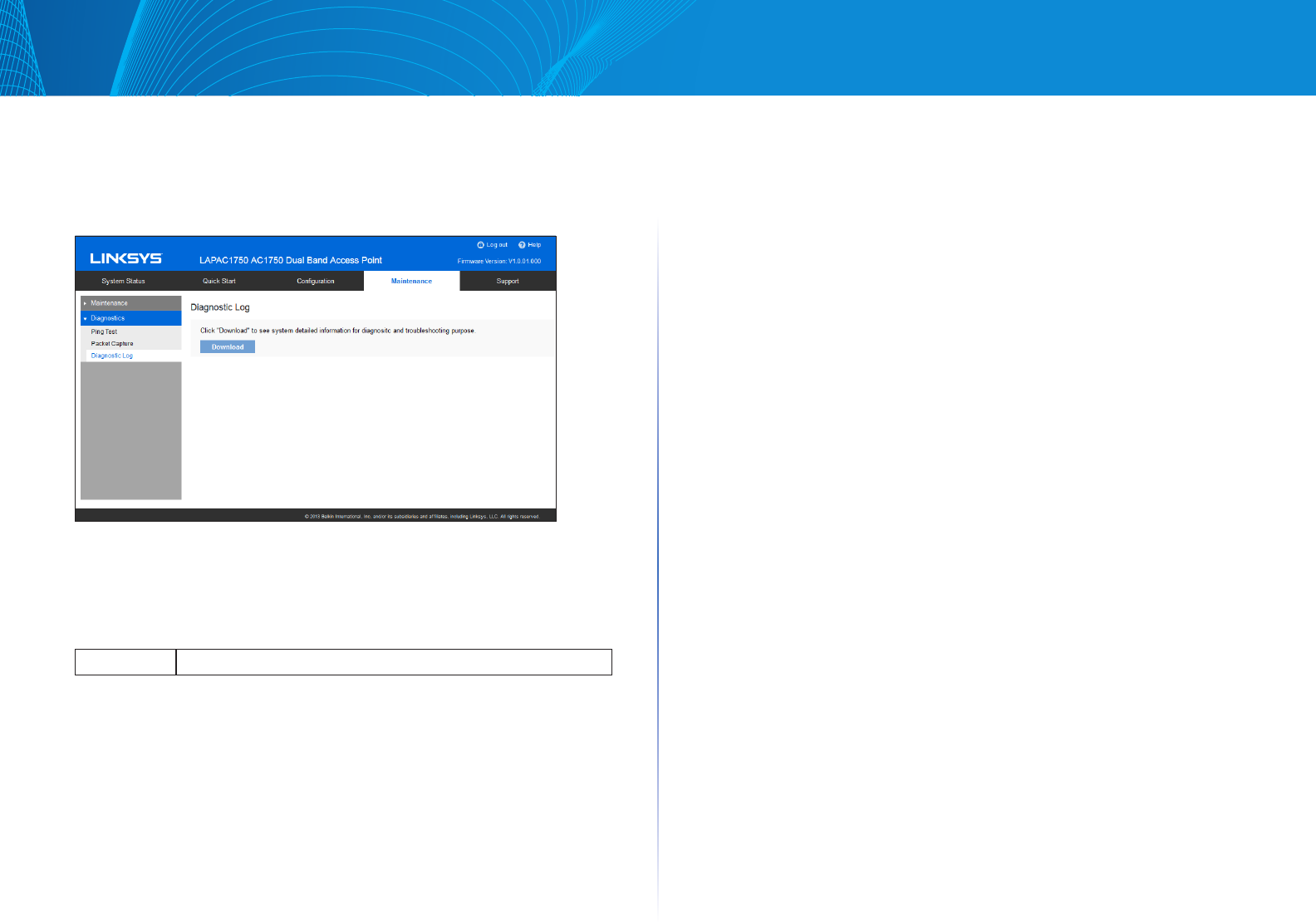Click the Firmware Version V1.0.01.000 text
The height and width of the screenshot is (923, 1316).
pyautogui.click(x=499, y=261)
